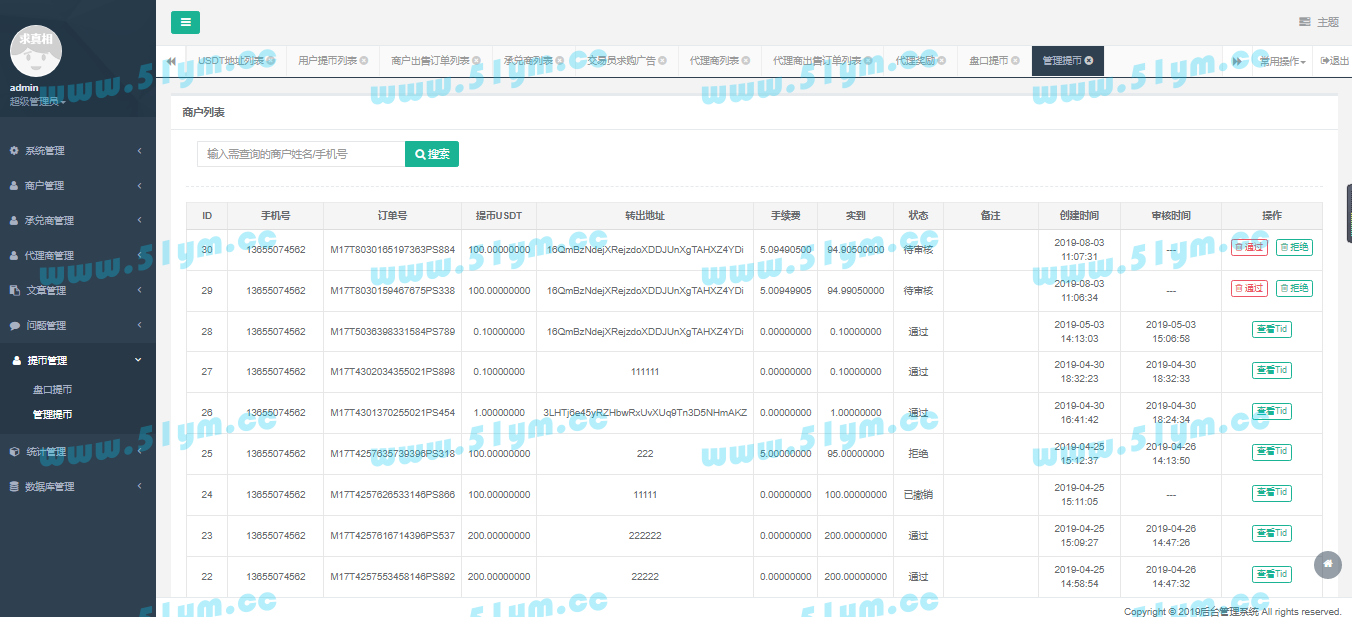Toggle the sidebar with the green hamburger button
1352x617 pixels.
pyautogui.click(x=185, y=22)
